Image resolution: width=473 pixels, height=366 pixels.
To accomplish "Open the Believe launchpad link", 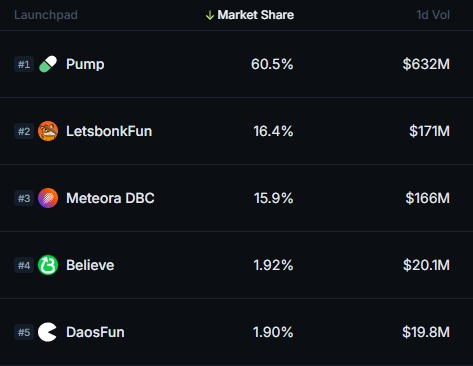I will [x=90, y=265].
